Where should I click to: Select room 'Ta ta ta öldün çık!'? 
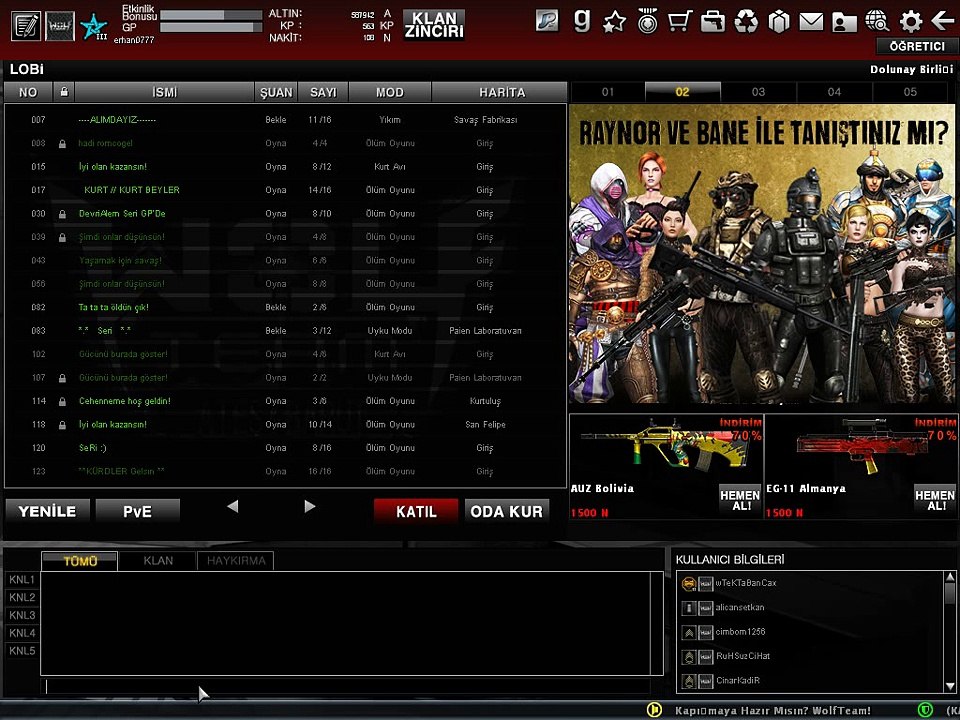click(285, 308)
